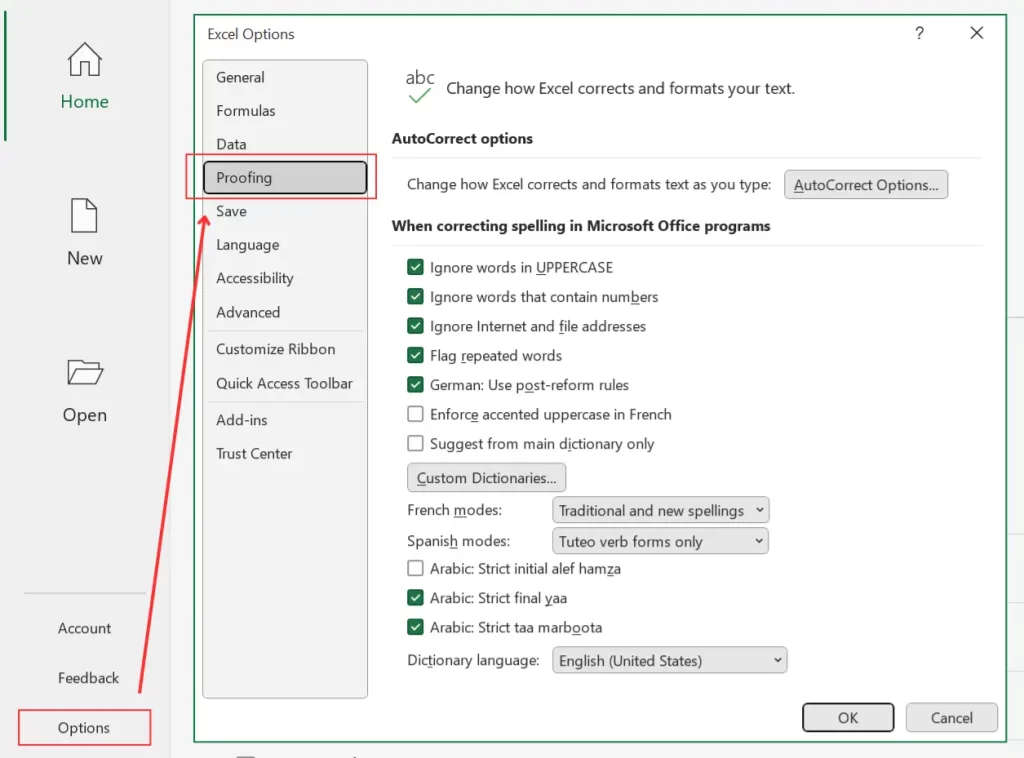The height and width of the screenshot is (758, 1024).
Task: Open the Customize Ribbon category
Action: (x=285, y=349)
